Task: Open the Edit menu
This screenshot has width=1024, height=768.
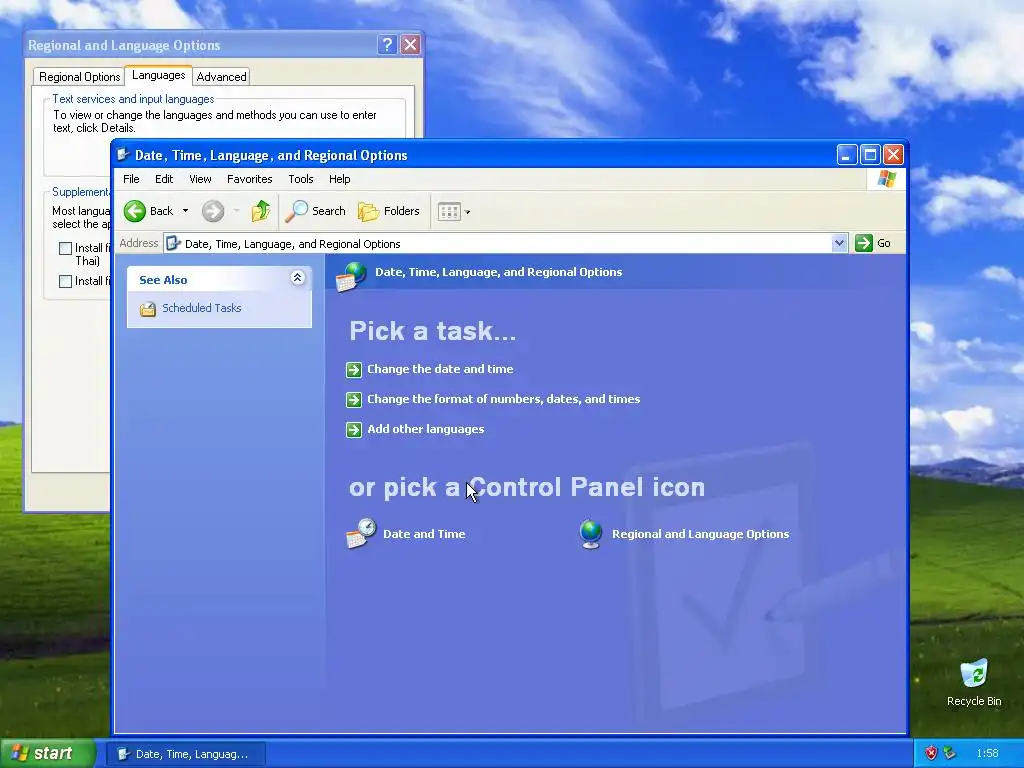Action: click(164, 179)
